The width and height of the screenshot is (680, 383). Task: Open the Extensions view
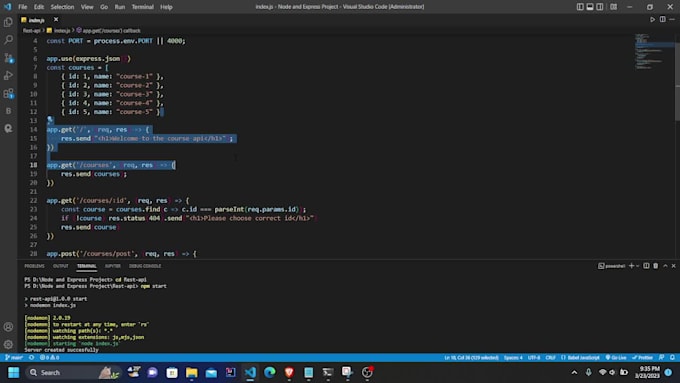[x=8, y=93]
